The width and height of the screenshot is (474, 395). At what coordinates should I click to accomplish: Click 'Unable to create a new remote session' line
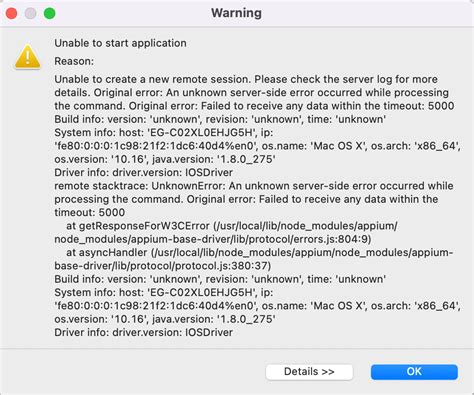pyautogui.click(x=246, y=79)
